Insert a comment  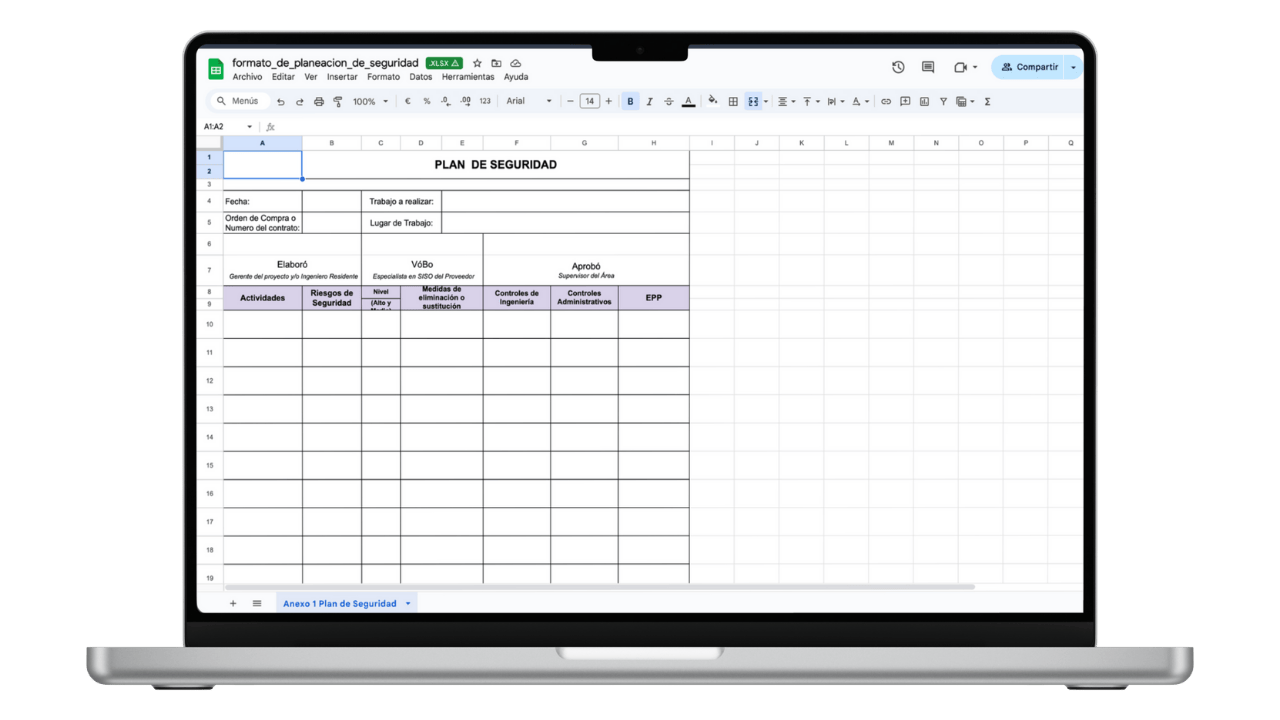point(904,101)
